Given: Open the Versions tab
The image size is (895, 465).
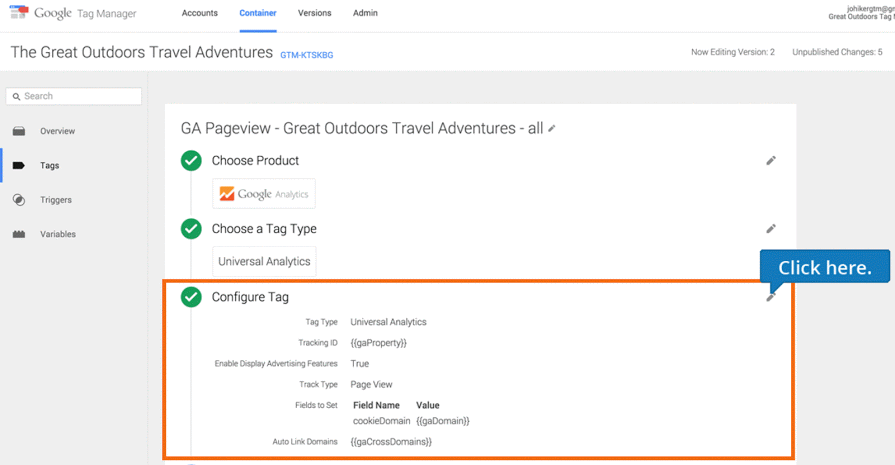Looking at the screenshot, I should 315,13.
